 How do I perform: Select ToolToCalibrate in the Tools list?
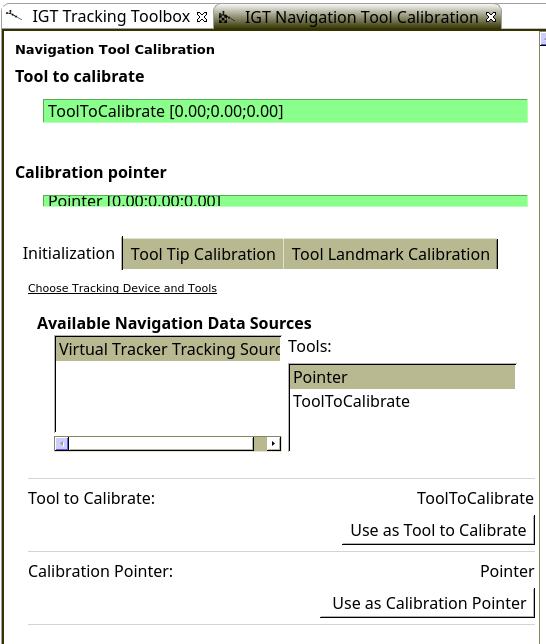(x=402, y=401)
